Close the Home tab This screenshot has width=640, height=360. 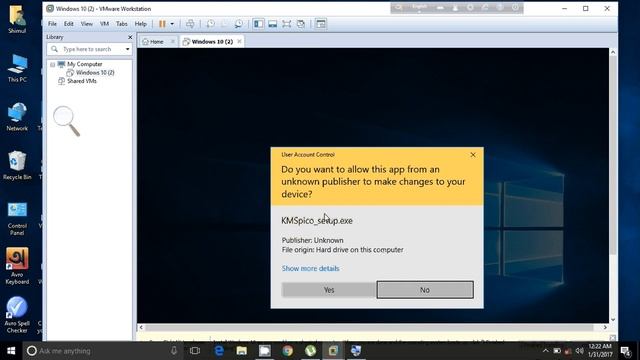(173, 42)
